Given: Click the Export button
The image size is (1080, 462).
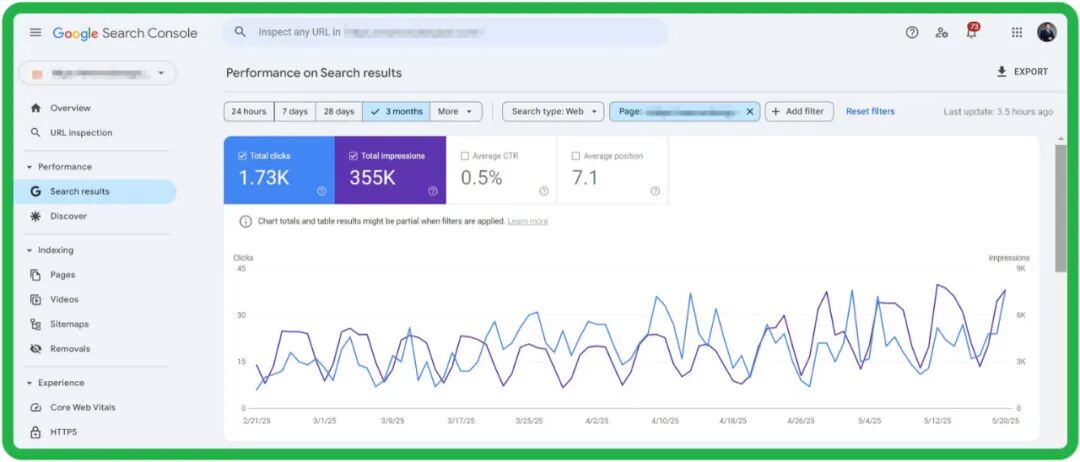Looking at the screenshot, I should coord(1022,72).
